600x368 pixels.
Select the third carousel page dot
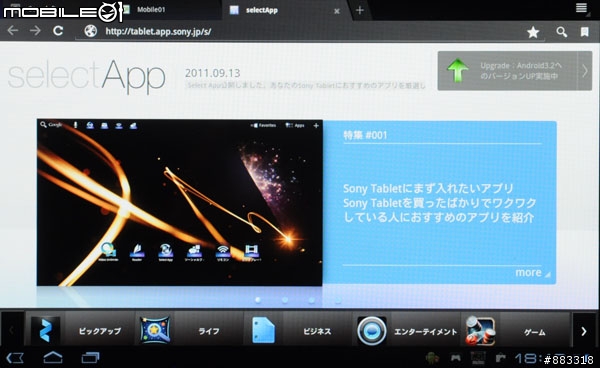pyautogui.click(x=312, y=300)
